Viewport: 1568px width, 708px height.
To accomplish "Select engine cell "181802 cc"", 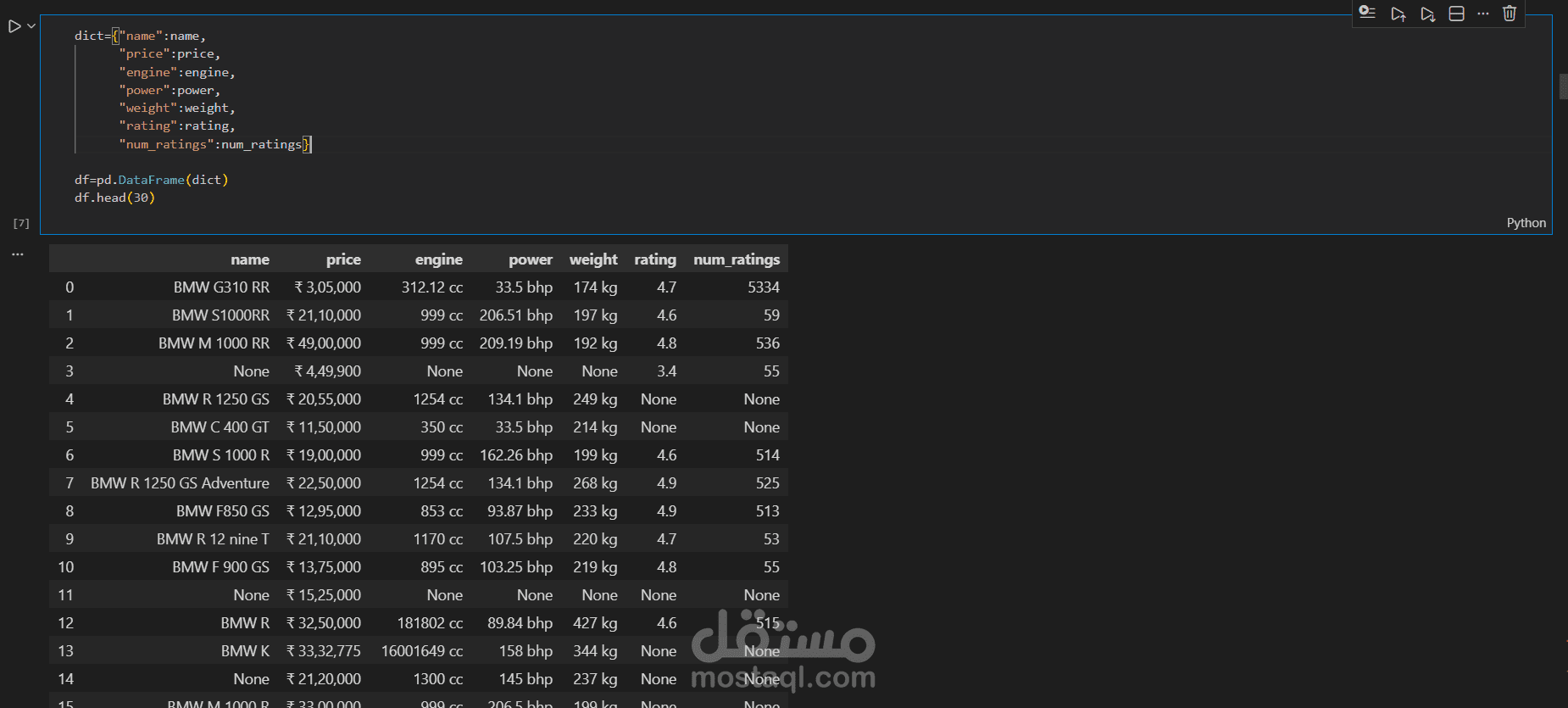I will tap(430, 623).
